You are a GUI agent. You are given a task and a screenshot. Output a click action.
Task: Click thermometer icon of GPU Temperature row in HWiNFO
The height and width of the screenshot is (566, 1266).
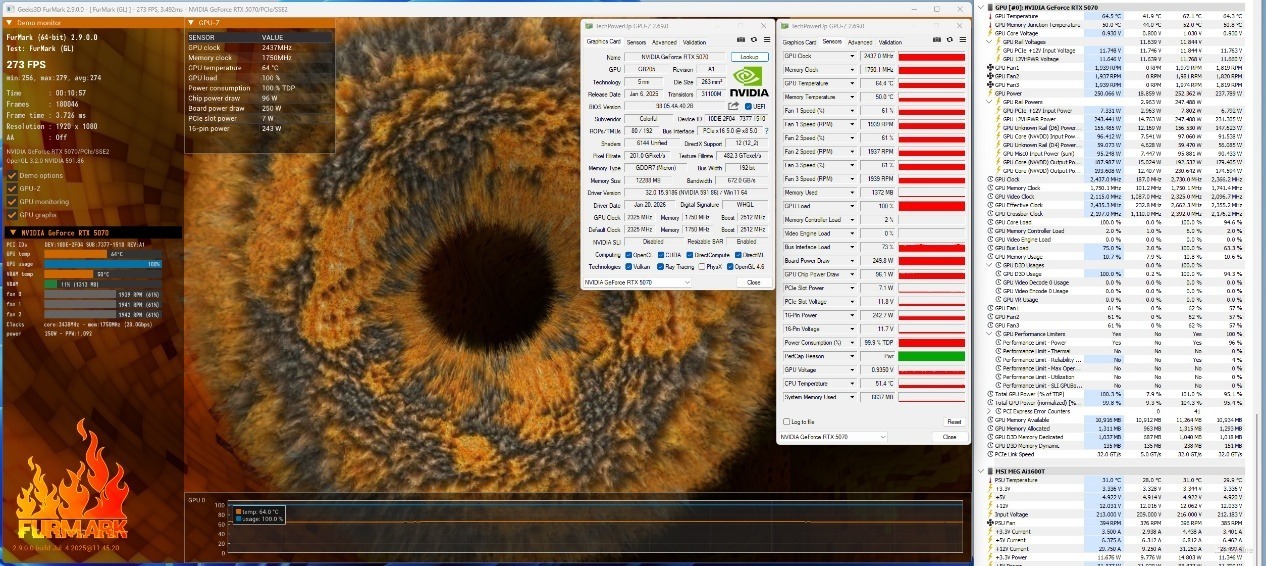click(x=990, y=16)
